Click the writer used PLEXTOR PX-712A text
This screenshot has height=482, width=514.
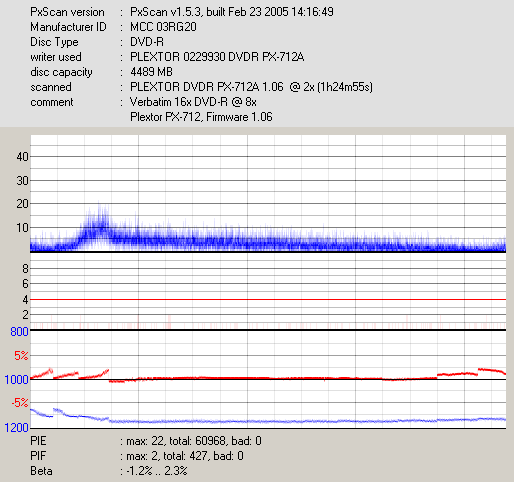click(x=217, y=57)
